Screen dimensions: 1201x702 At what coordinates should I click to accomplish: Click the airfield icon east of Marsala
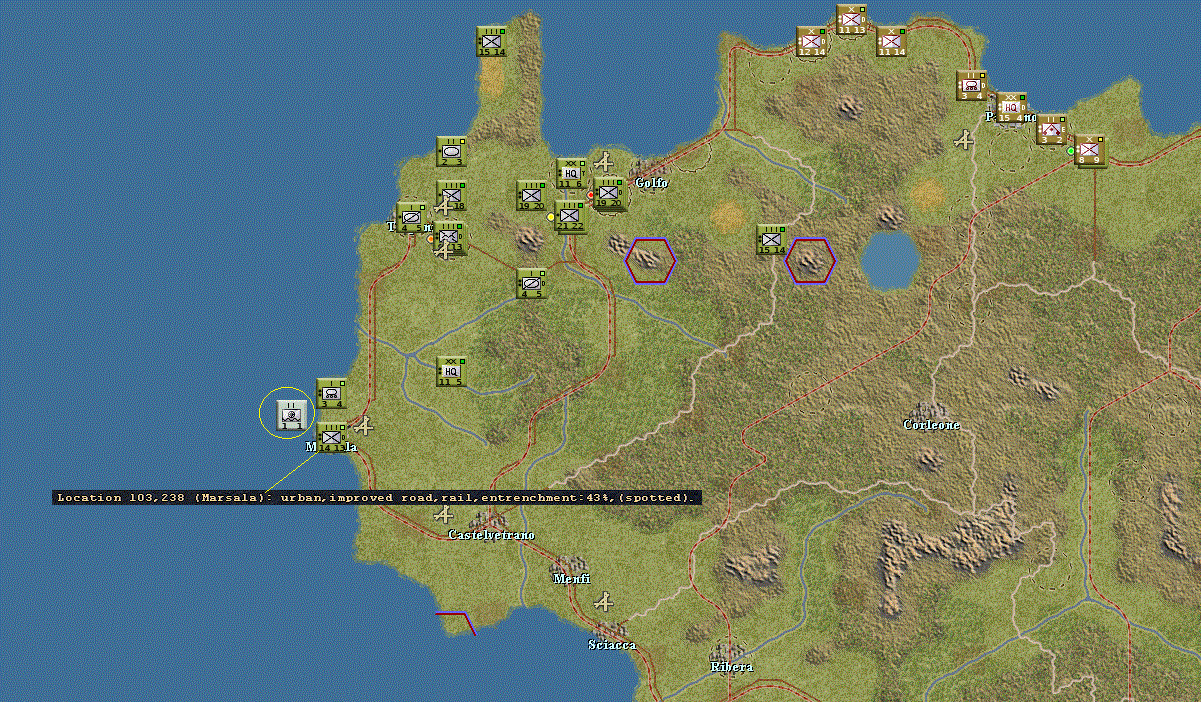364,427
